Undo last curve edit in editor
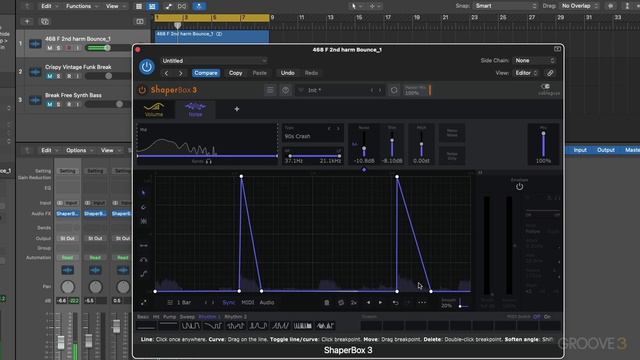This screenshot has width=640, height=360. click(x=395, y=303)
